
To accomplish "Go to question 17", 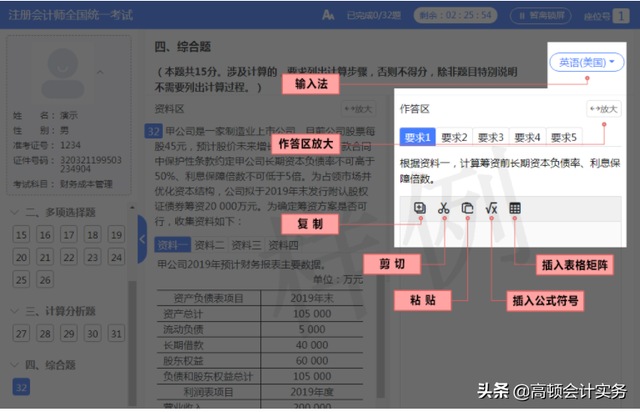I will click(x=69, y=235).
